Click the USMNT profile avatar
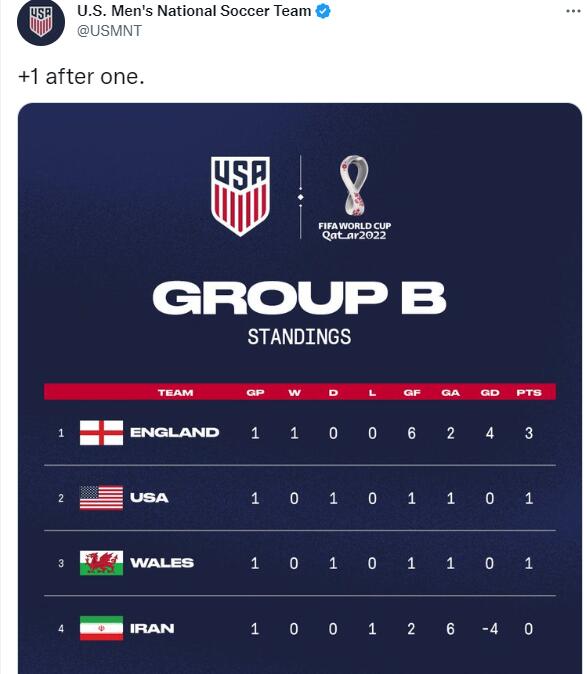The image size is (587, 674). pos(41,22)
